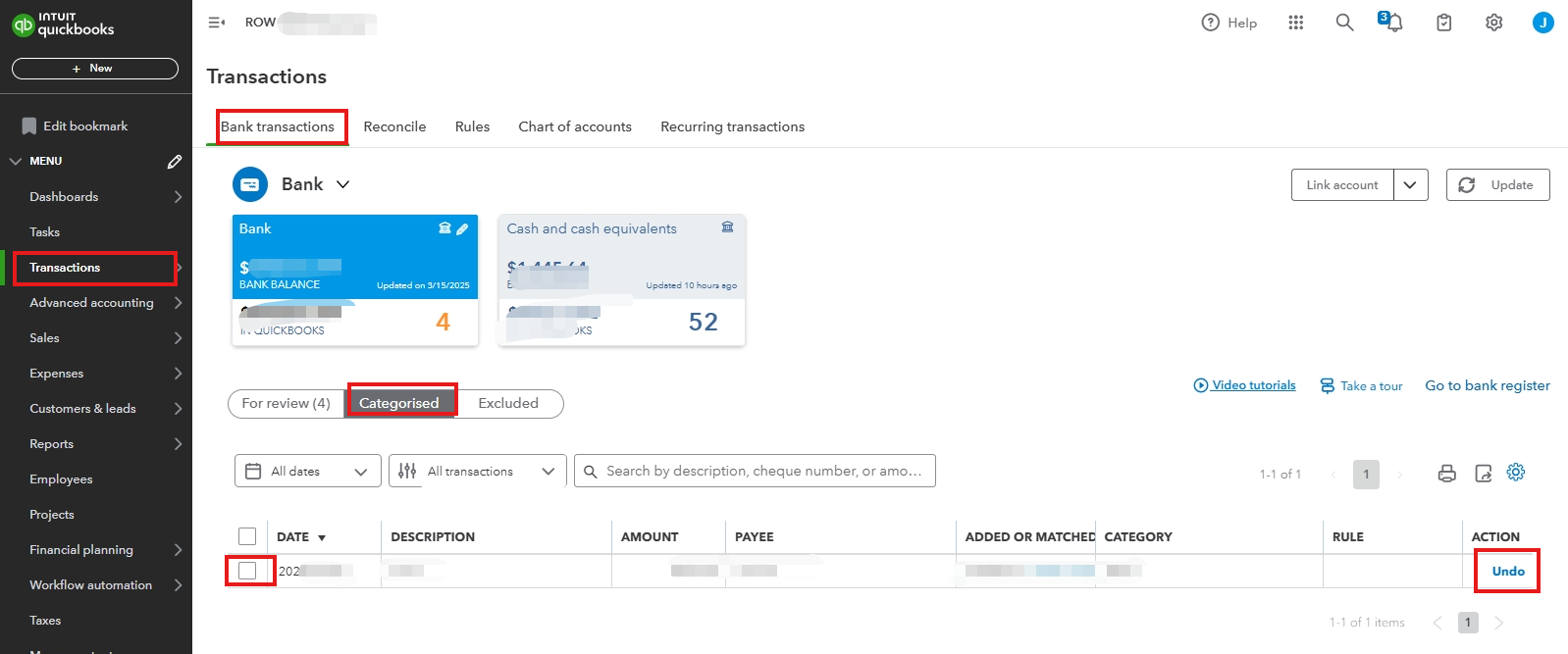Switch to the Reconcile tab
Screen dimensions: 1568x654
pyautogui.click(x=394, y=126)
